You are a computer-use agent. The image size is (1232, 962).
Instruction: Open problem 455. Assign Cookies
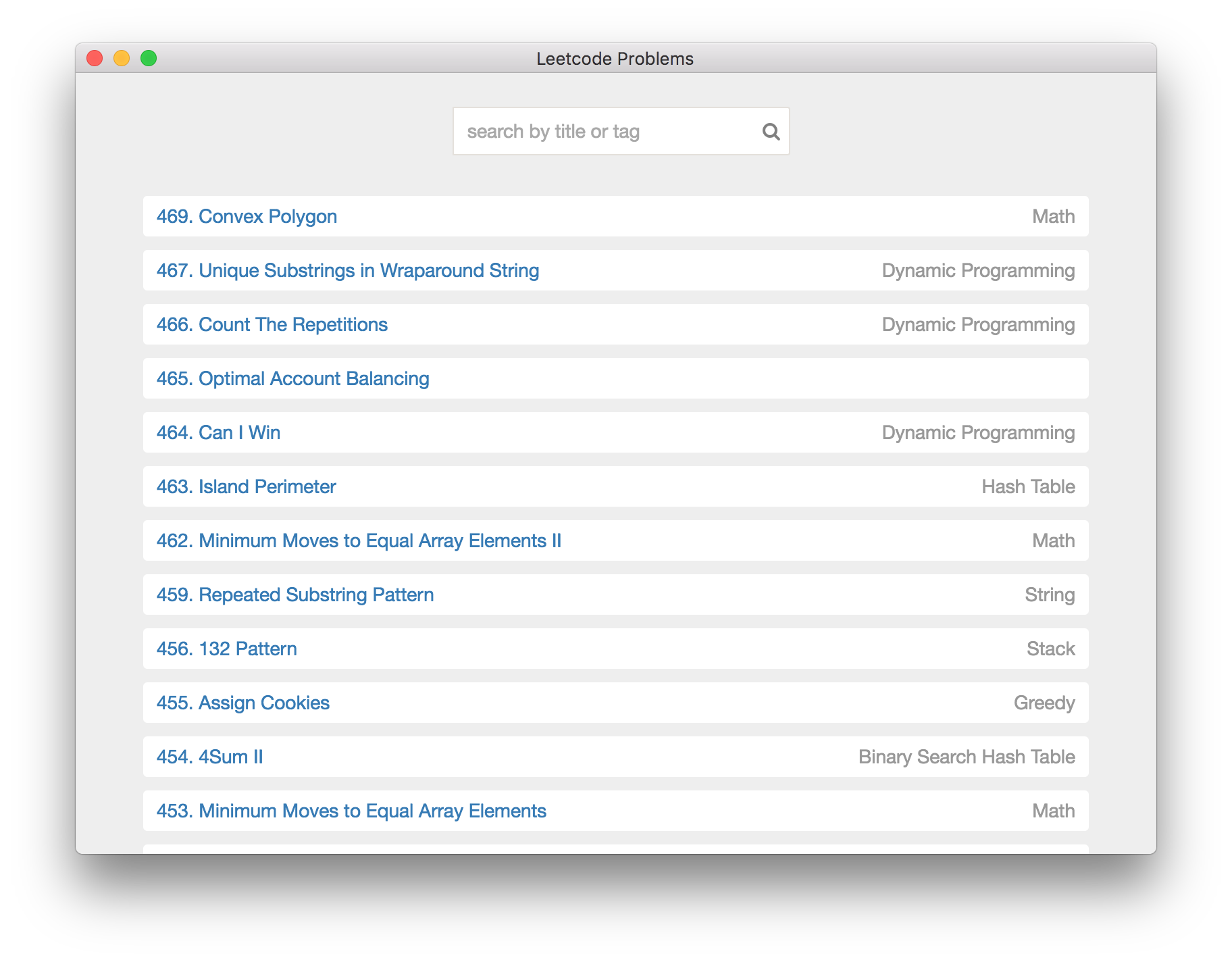pyautogui.click(x=243, y=703)
